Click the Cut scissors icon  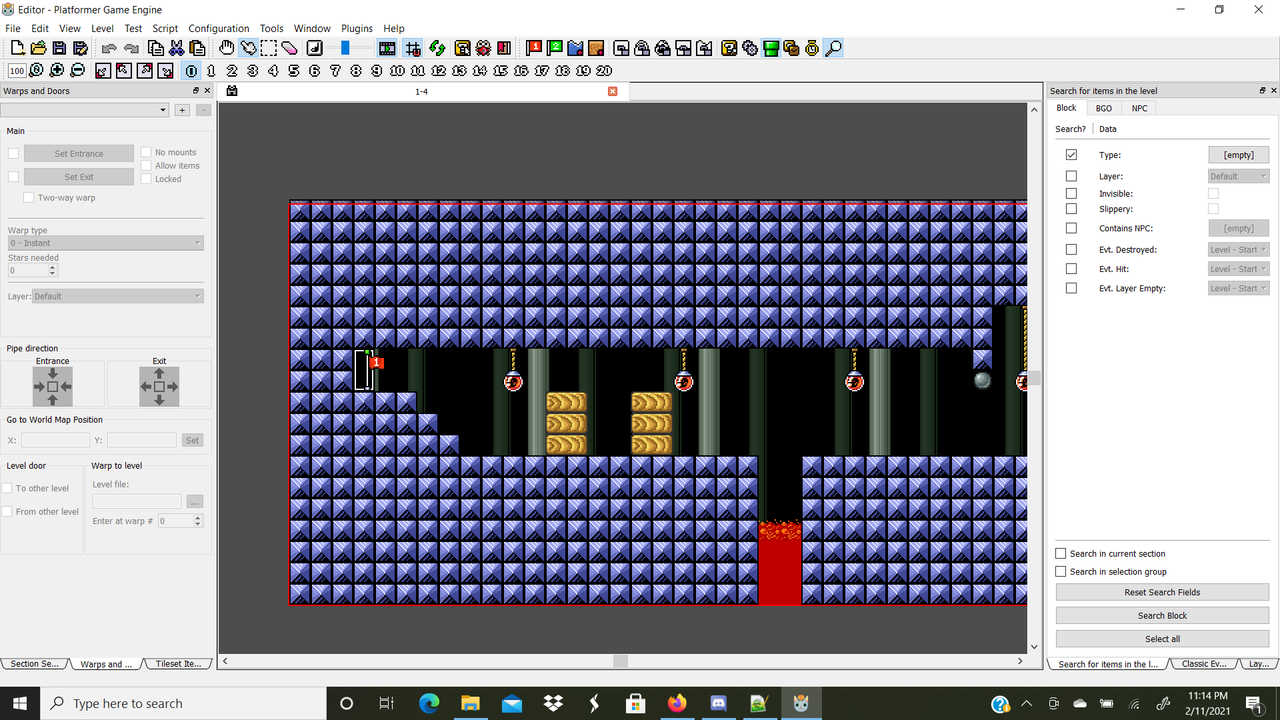pos(176,47)
